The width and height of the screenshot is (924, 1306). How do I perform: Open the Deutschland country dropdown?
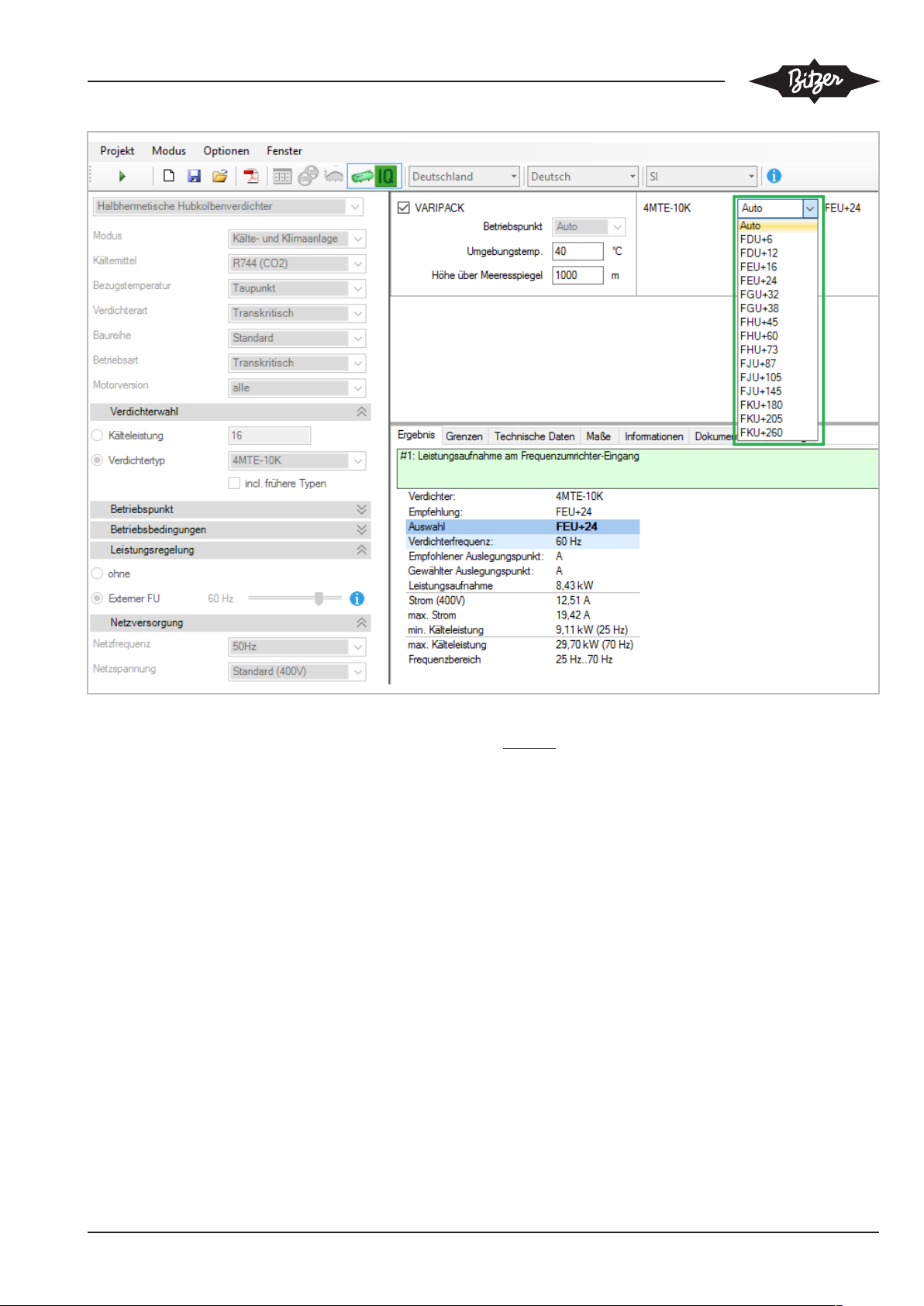[x=464, y=177]
